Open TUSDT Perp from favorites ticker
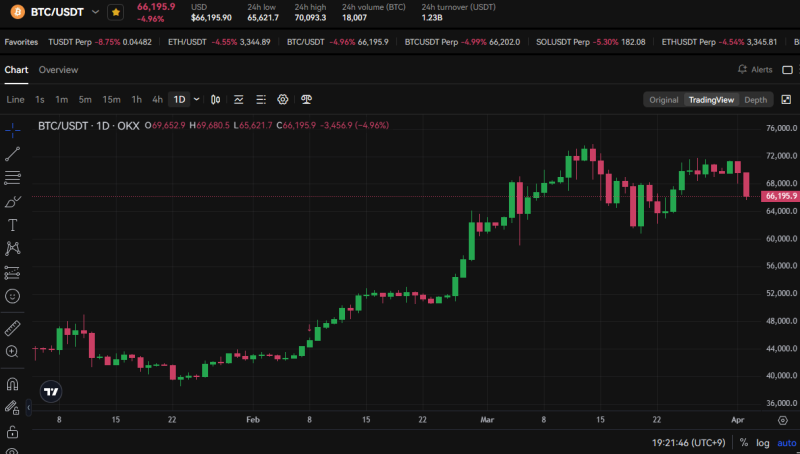800x454 pixels. (100, 42)
